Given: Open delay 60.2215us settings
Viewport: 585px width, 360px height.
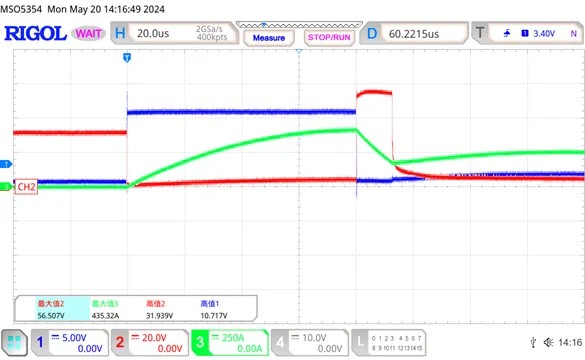Looking at the screenshot, I should [x=414, y=34].
